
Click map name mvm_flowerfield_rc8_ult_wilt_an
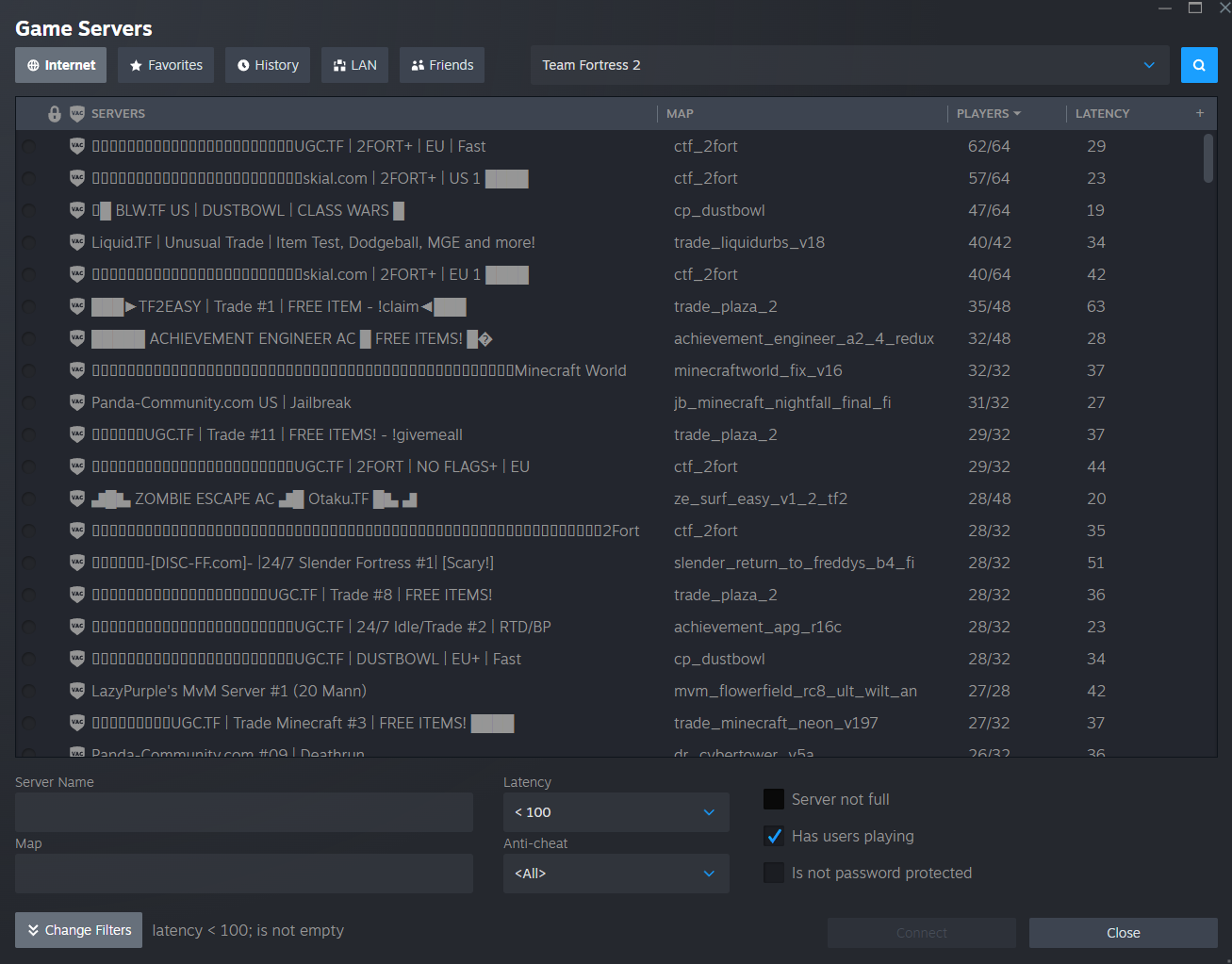pyautogui.click(x=796, y=691)
